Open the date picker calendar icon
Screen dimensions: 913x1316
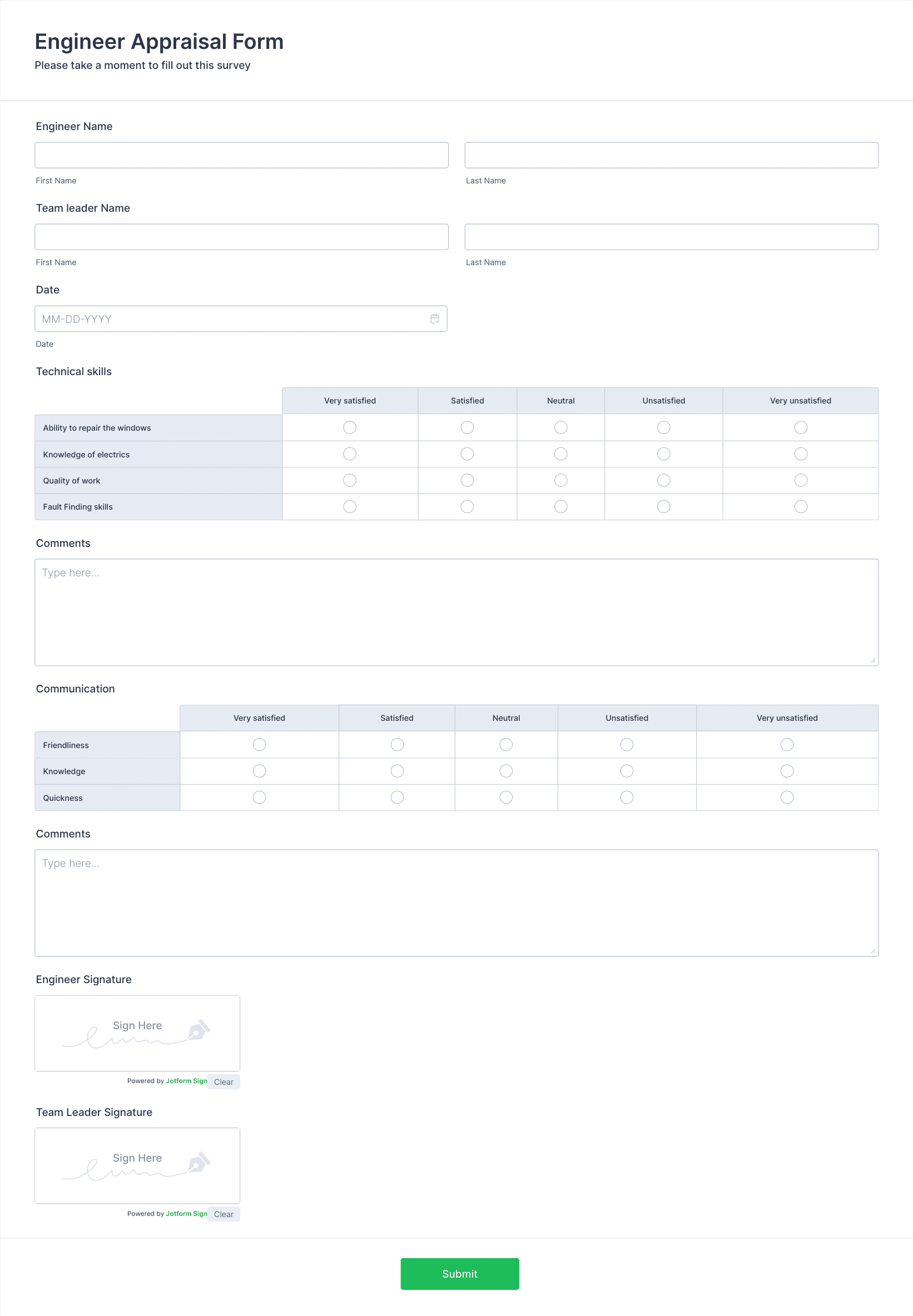coord(435,318)
